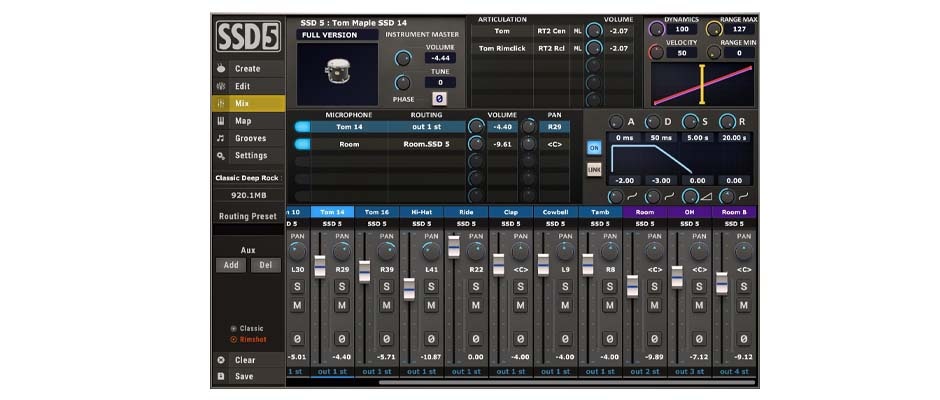940x400 pixels.
Task: Click the Instrument Master phase invert icon
Action: click(x=439, y=98)
